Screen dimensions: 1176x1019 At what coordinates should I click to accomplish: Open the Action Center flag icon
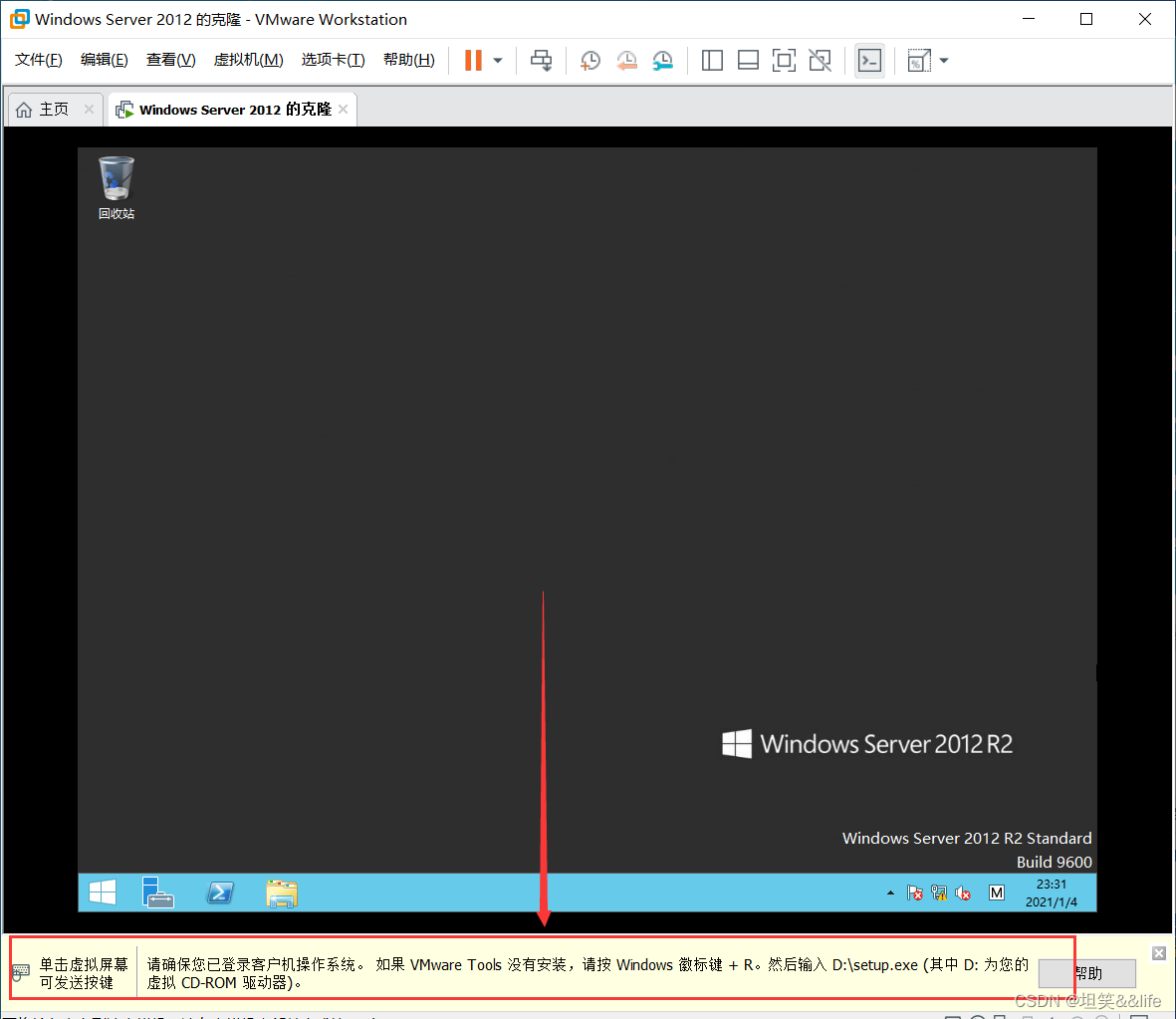point(914,892)
